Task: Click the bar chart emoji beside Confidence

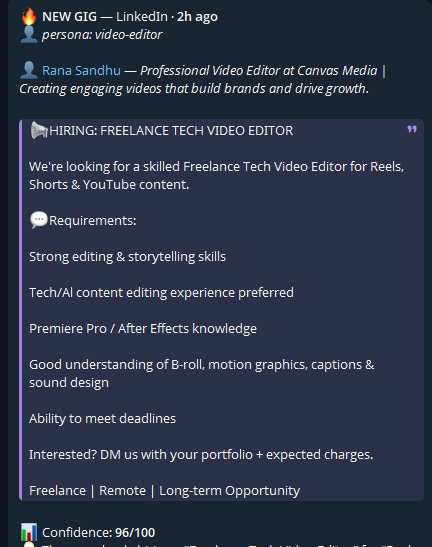Action: click(29, 532)
